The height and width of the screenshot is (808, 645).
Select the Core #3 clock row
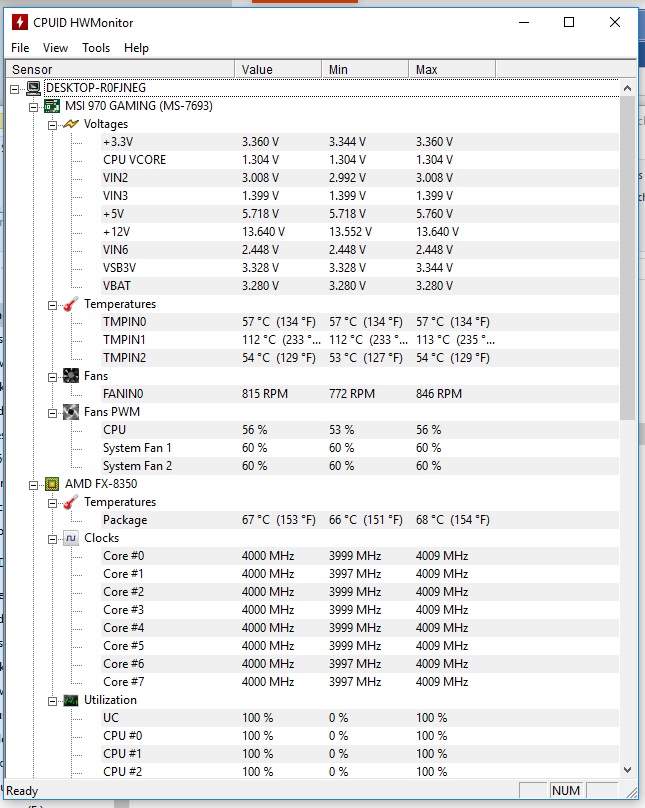coord(360,610)
